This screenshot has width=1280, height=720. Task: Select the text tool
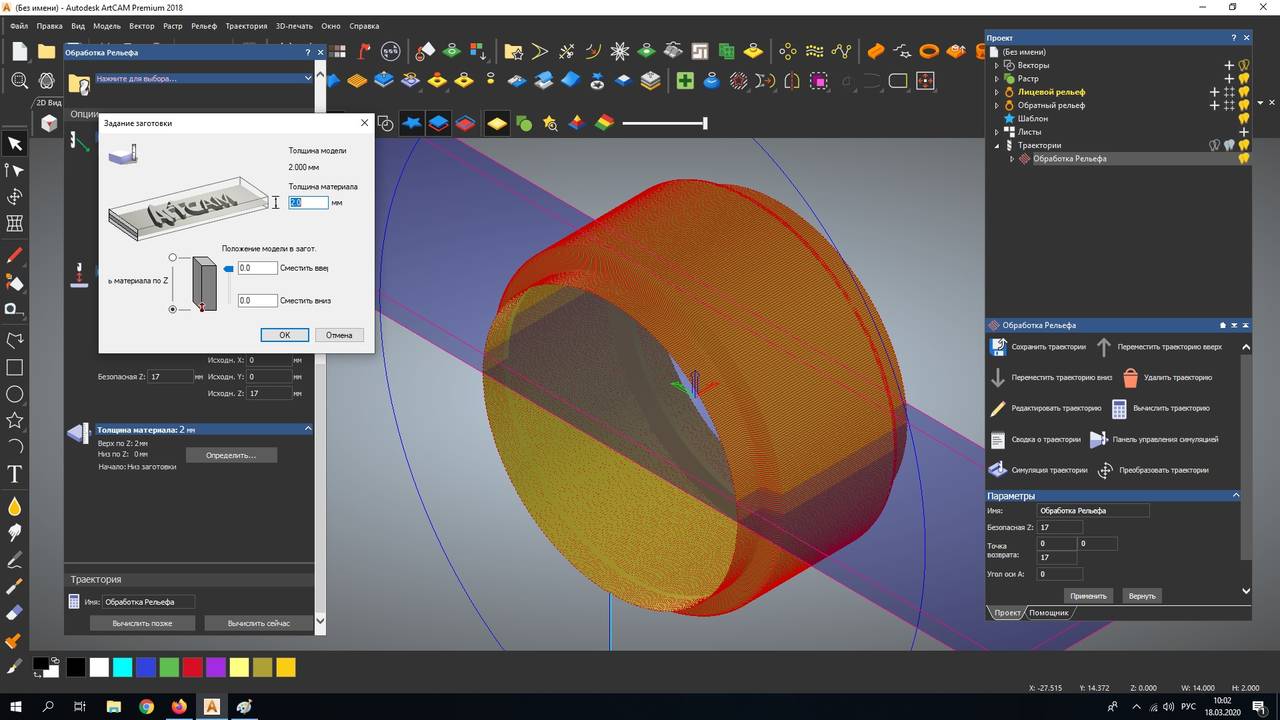(x=14, y=473)
